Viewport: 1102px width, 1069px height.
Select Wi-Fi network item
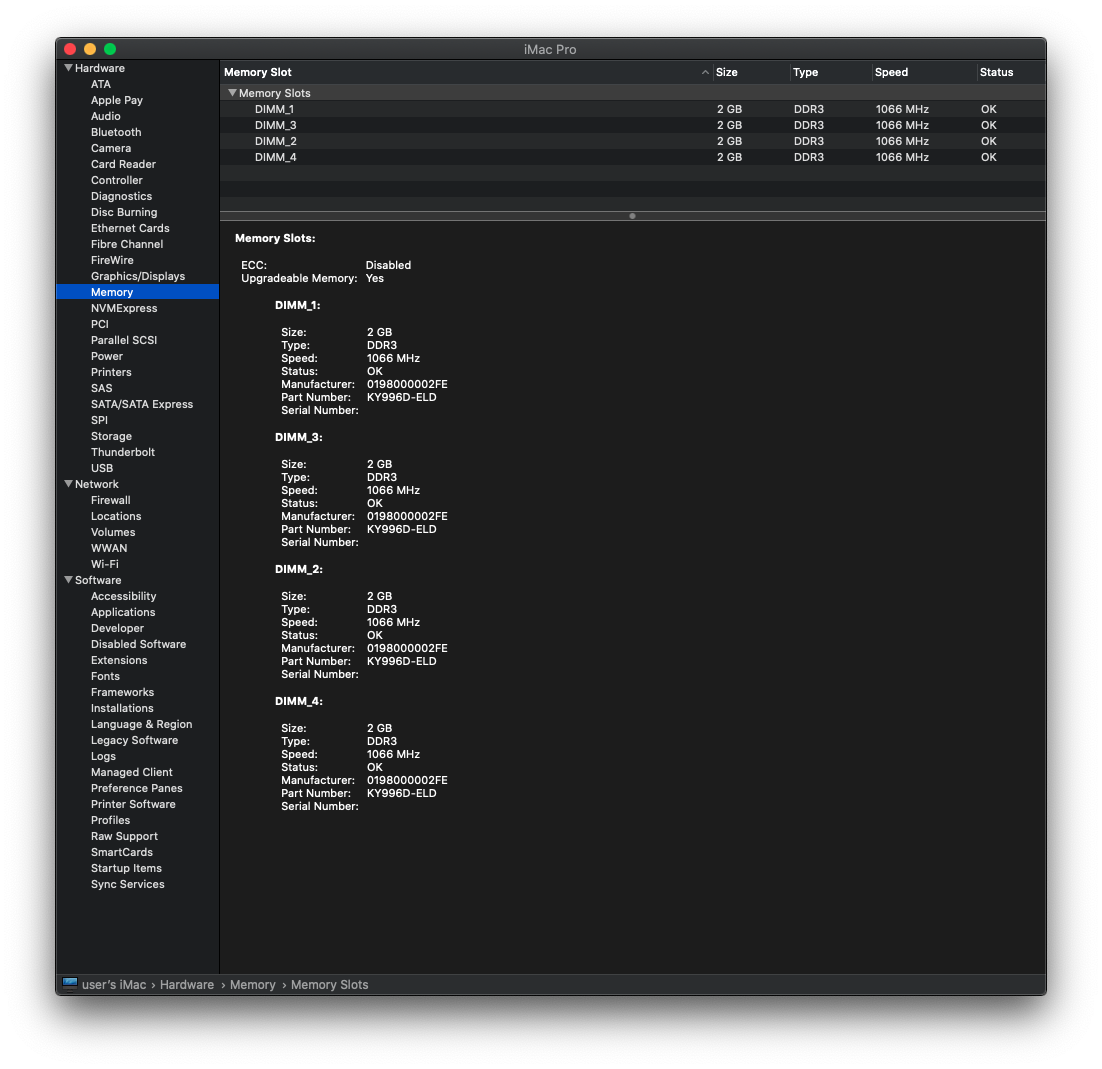pos(105,564)
